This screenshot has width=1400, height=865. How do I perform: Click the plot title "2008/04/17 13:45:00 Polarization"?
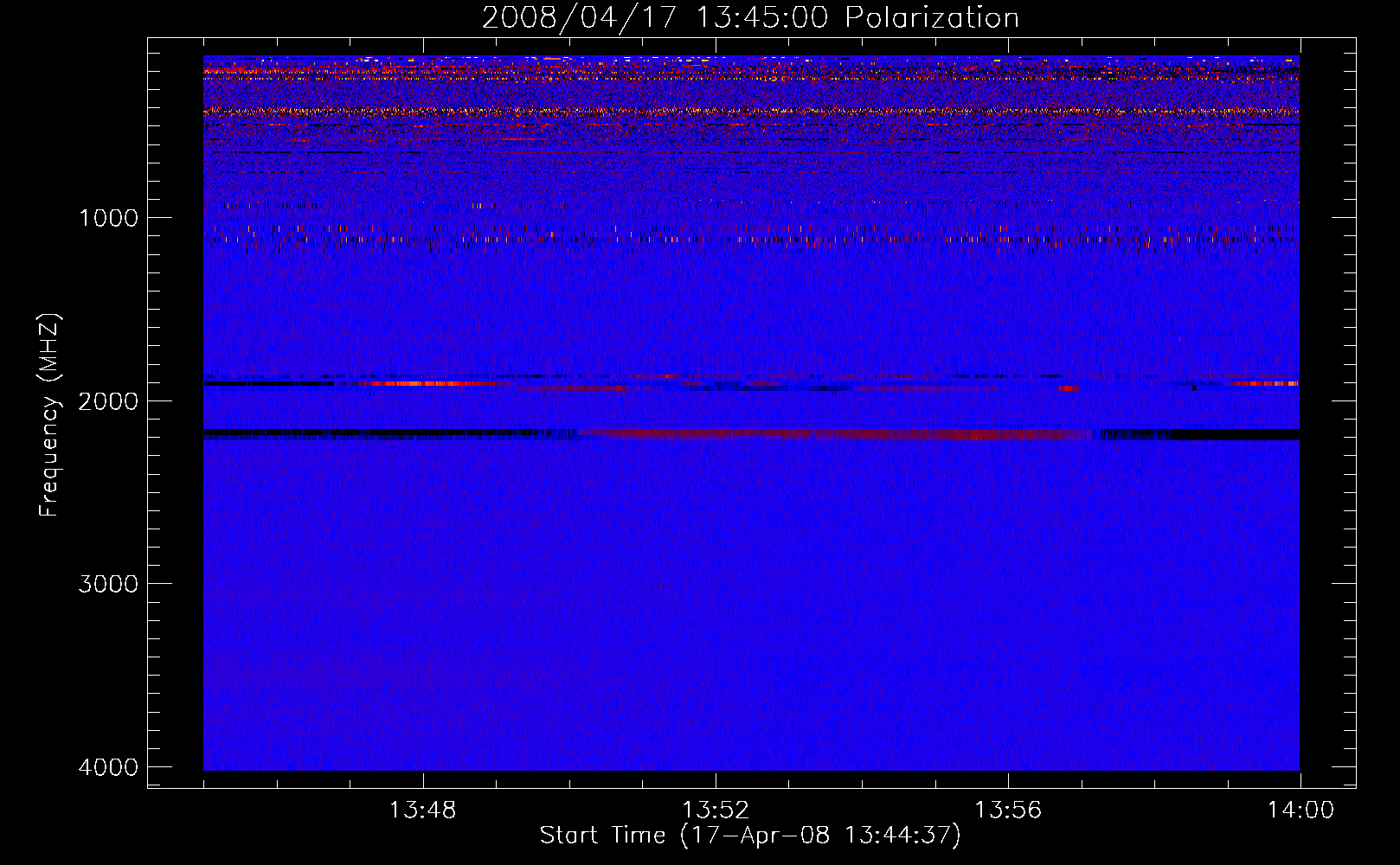(750, 18)
